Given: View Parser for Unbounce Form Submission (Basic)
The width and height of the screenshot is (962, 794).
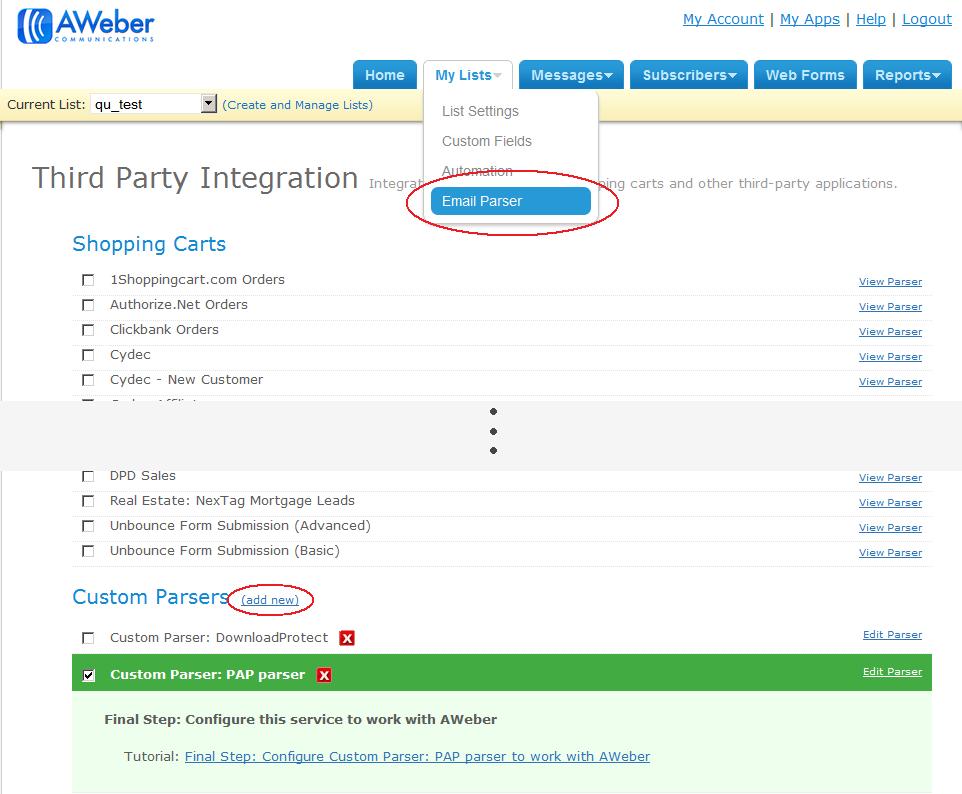Looking at the screenshot, I should (890, 553).
